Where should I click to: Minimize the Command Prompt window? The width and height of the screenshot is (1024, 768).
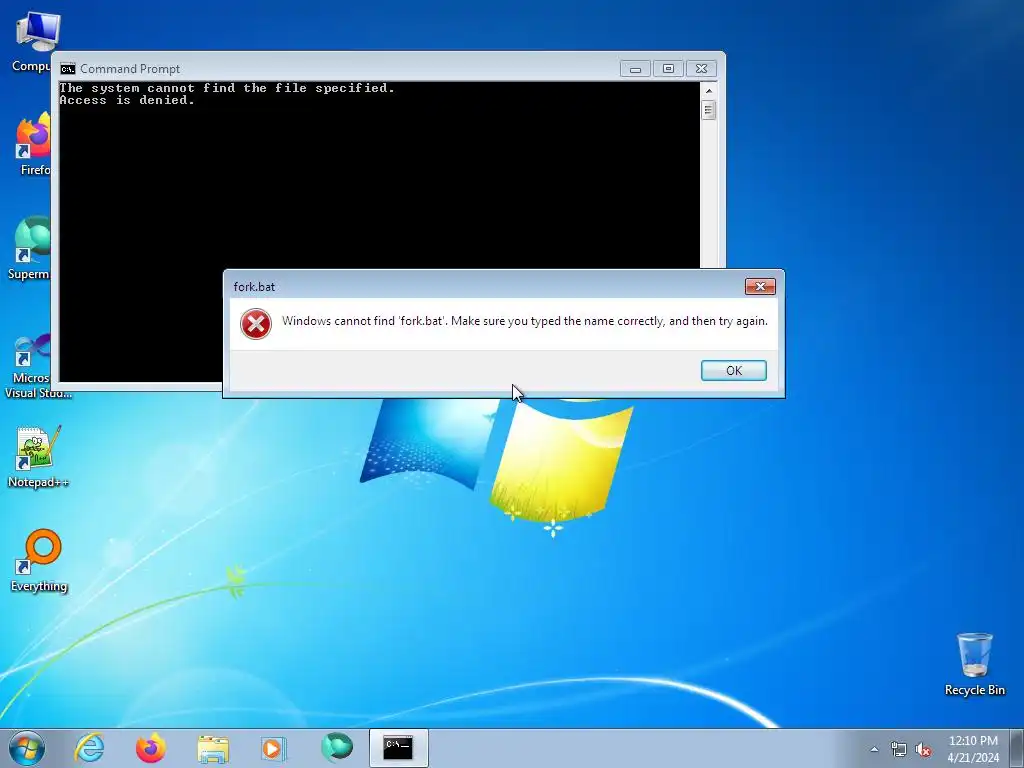click(x=635, y=69)
